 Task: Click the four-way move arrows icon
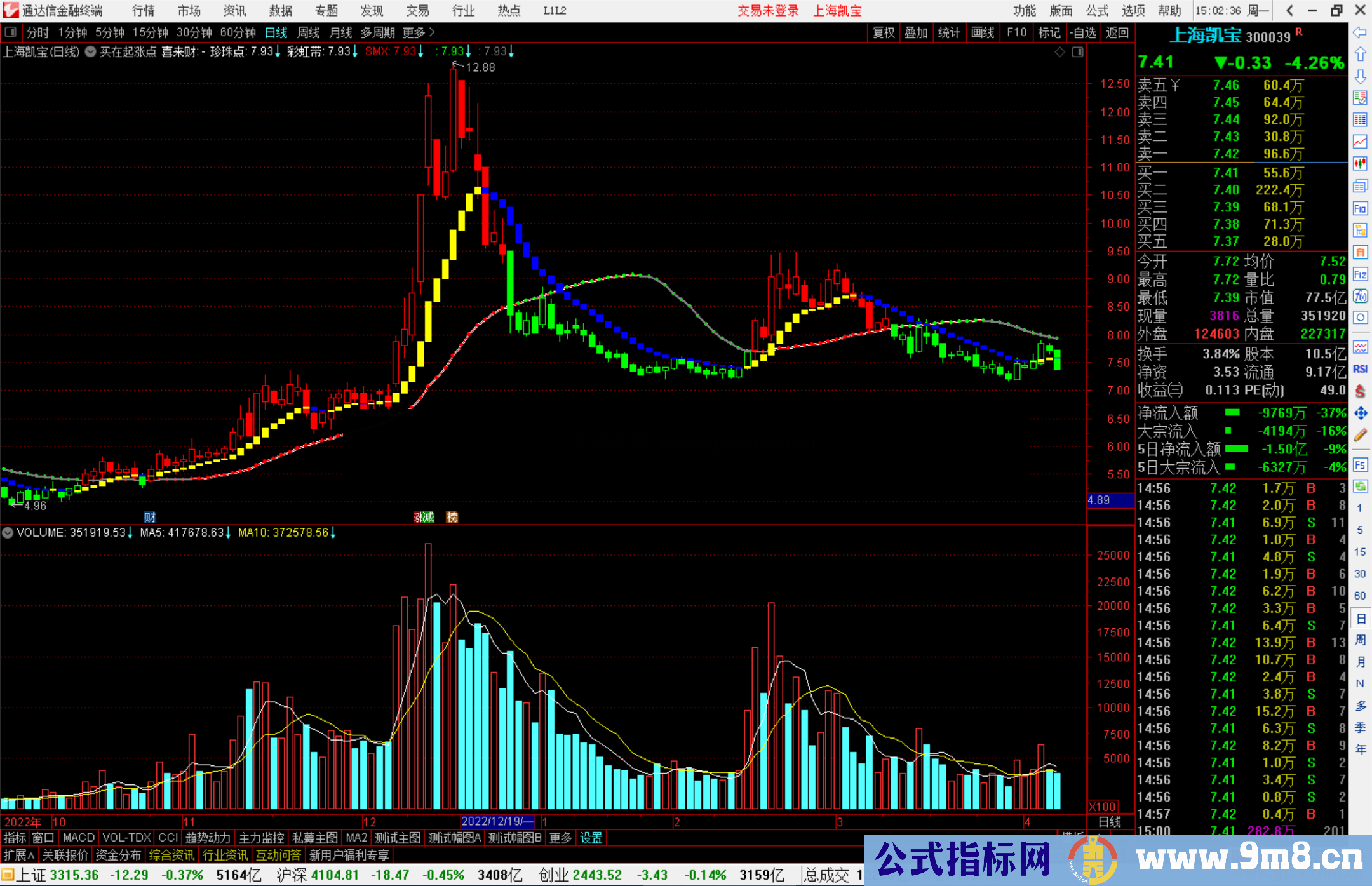(x=1360, y=413)
